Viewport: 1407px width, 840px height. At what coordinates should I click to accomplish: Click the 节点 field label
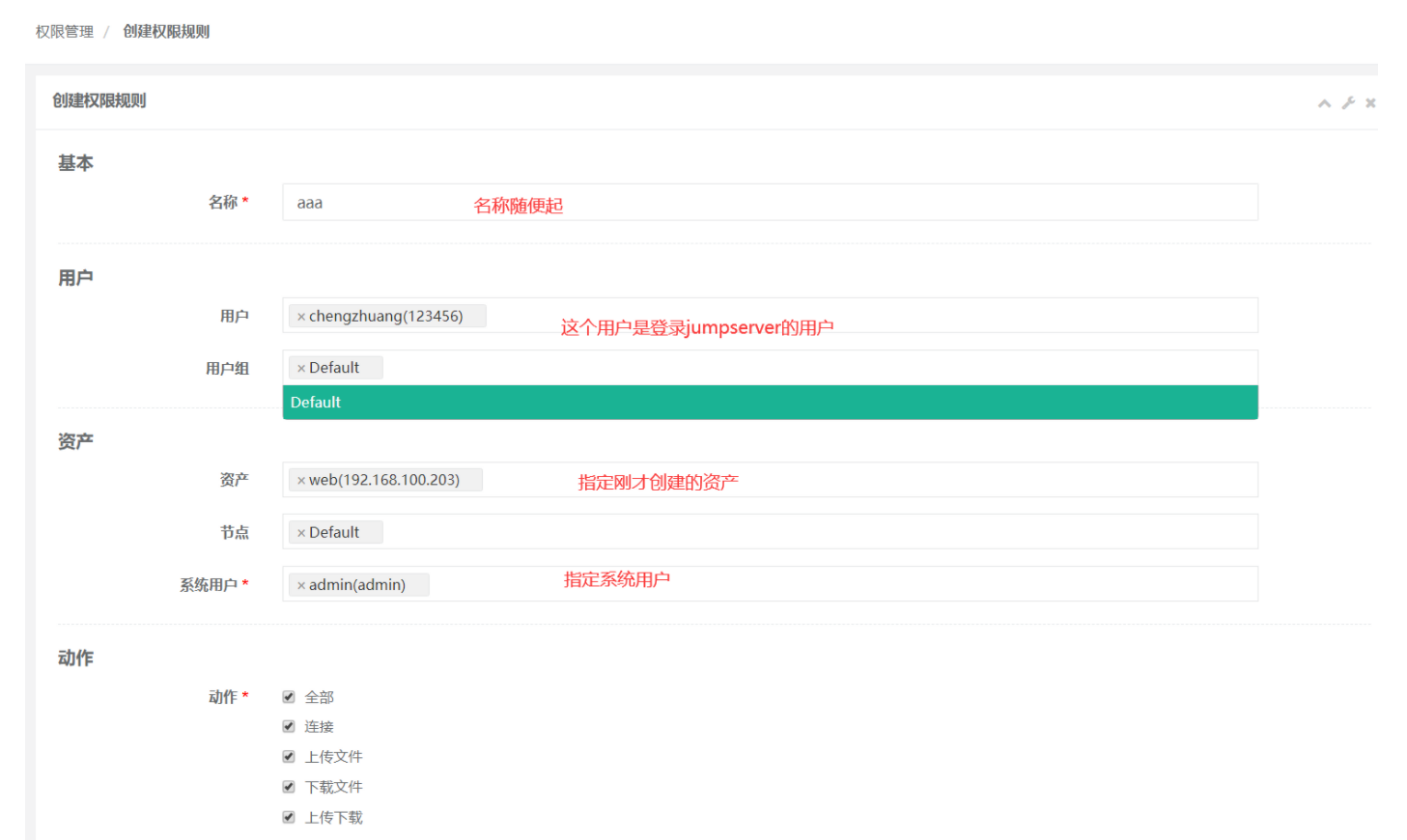(235, 533)
